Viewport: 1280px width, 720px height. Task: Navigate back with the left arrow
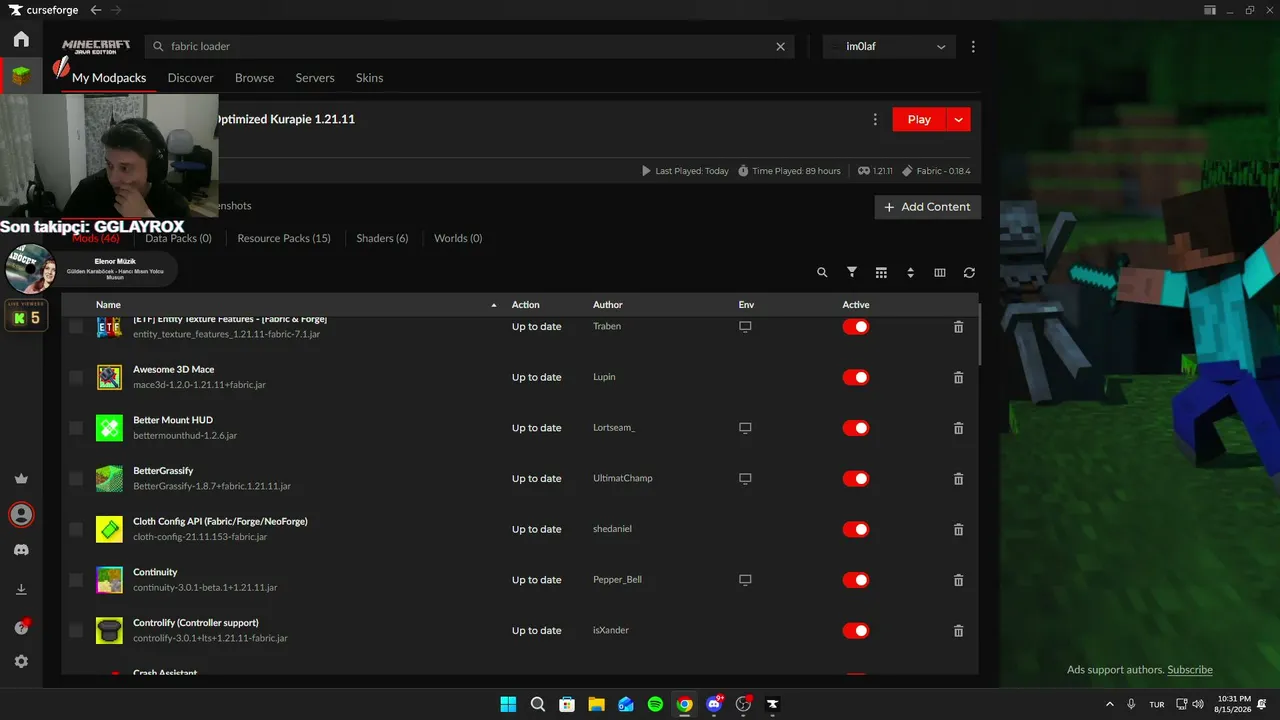(x=96, y=10)
